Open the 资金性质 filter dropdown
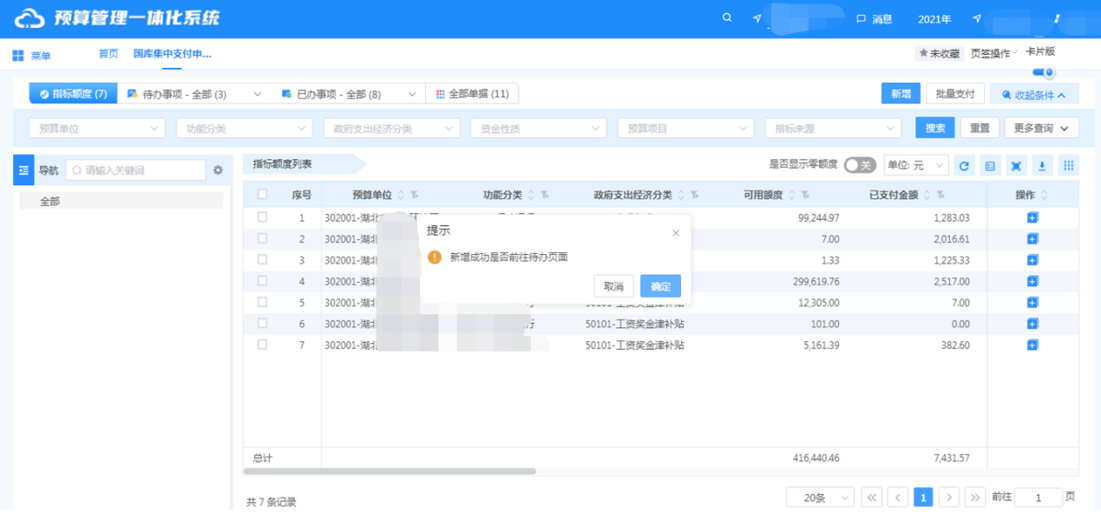Screen dimensions: 1101x522 [x=539, y=129]
